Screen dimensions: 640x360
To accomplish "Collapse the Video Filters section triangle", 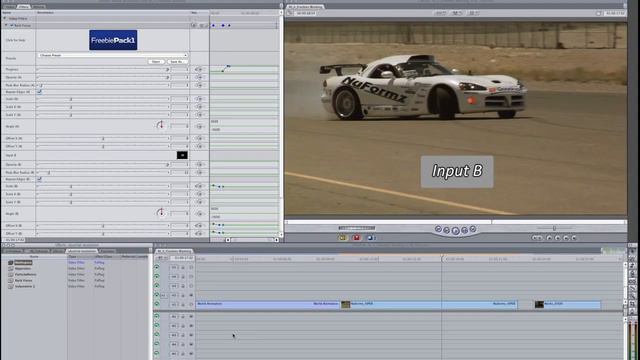I will pos(5,18).
